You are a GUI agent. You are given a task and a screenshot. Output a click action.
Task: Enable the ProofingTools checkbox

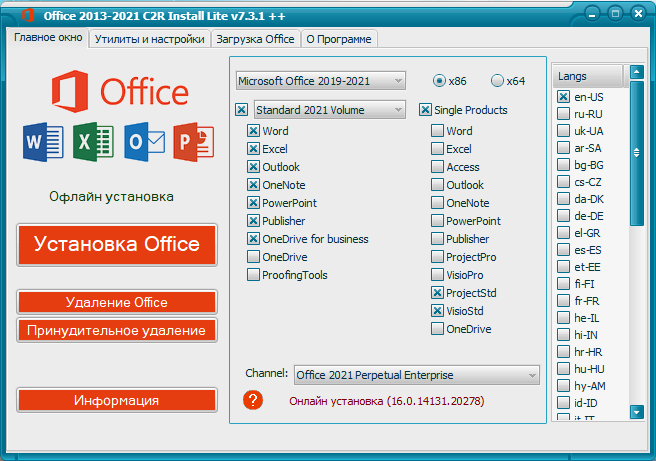coord(254,275)
